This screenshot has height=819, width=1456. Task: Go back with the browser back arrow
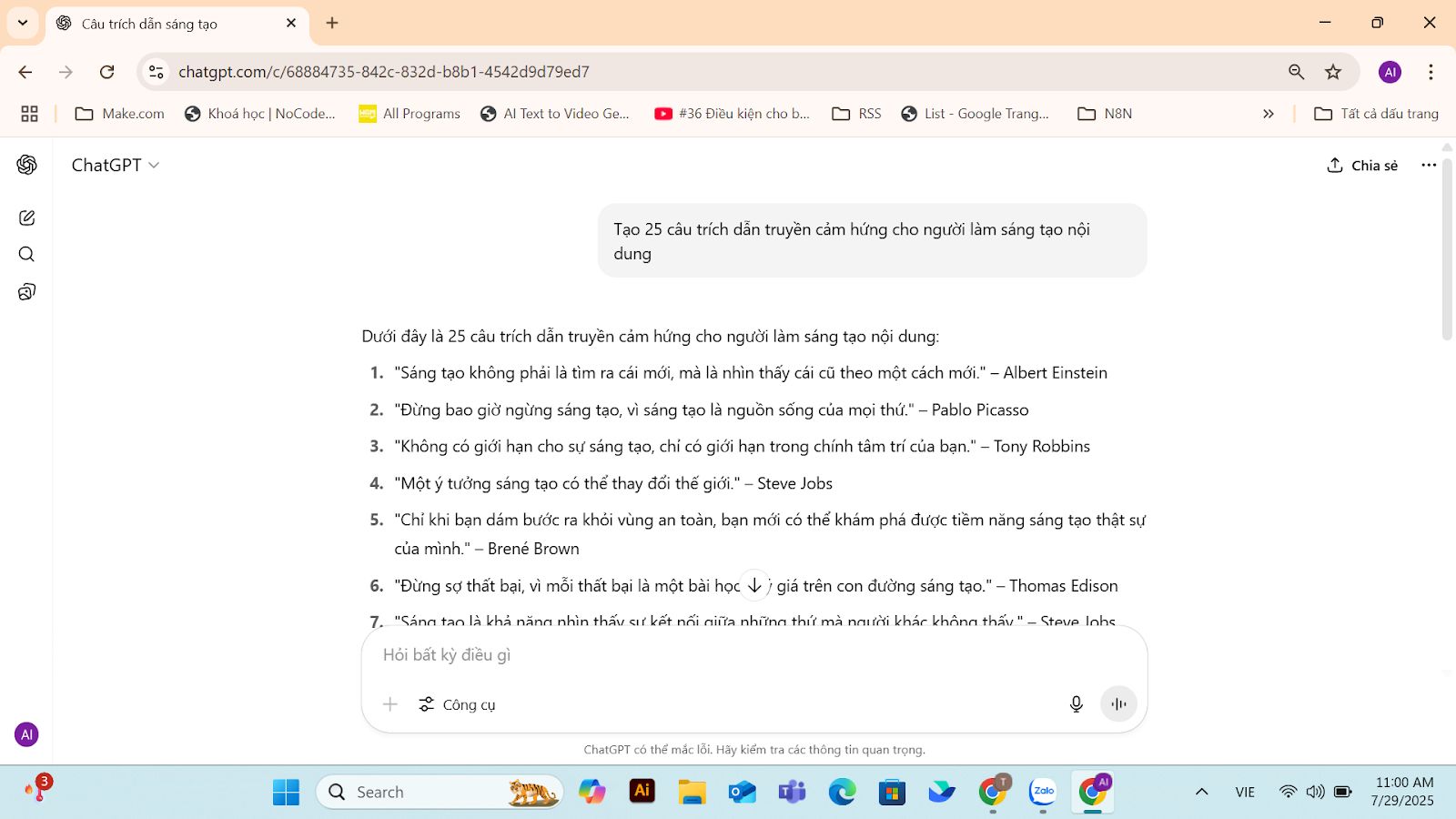(x=25, y=72)
